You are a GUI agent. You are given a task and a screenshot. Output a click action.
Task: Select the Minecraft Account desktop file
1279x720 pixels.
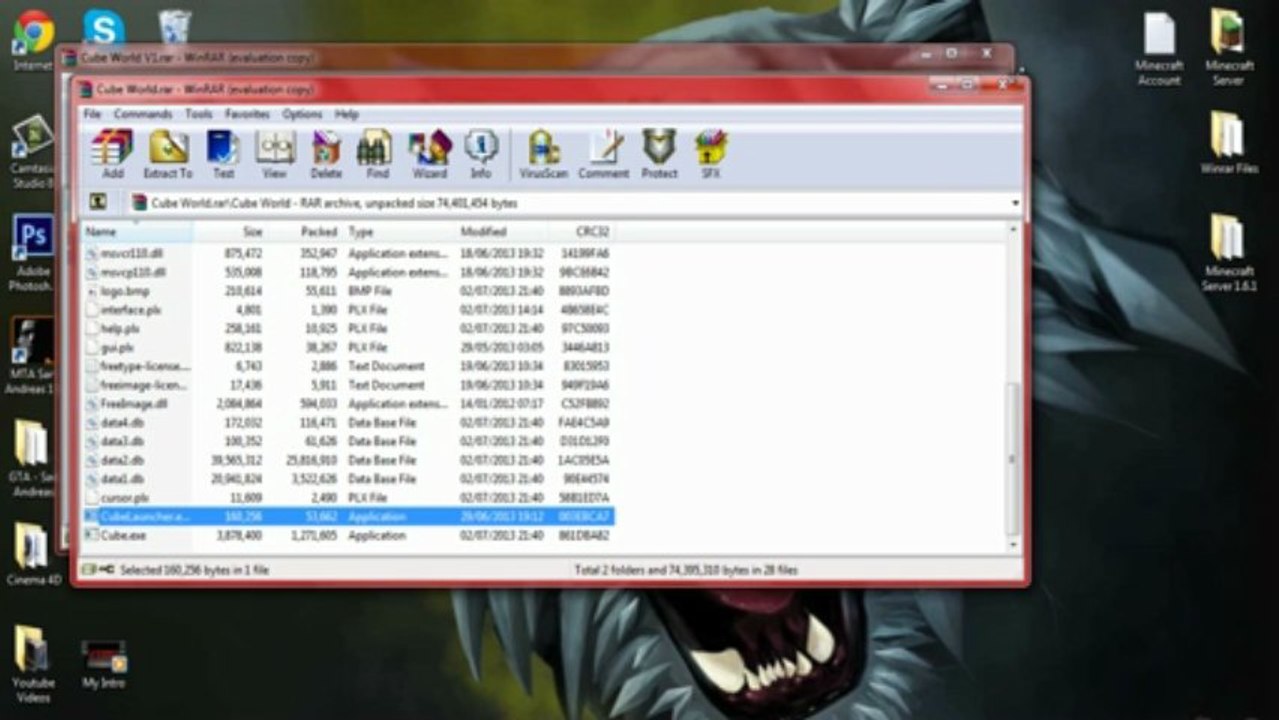coord(1159,49)
